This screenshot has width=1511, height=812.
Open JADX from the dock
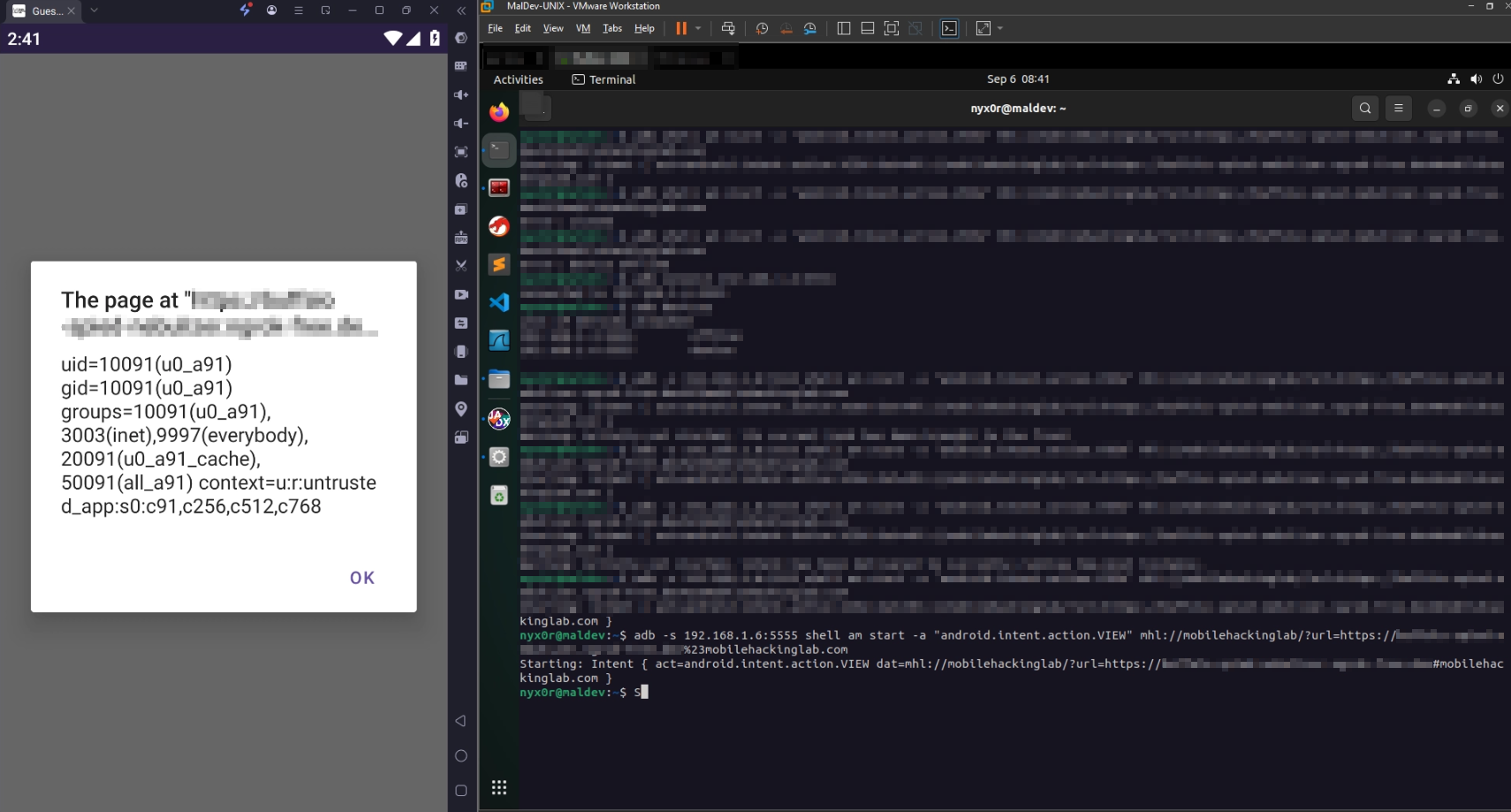[x=499, y=419]
